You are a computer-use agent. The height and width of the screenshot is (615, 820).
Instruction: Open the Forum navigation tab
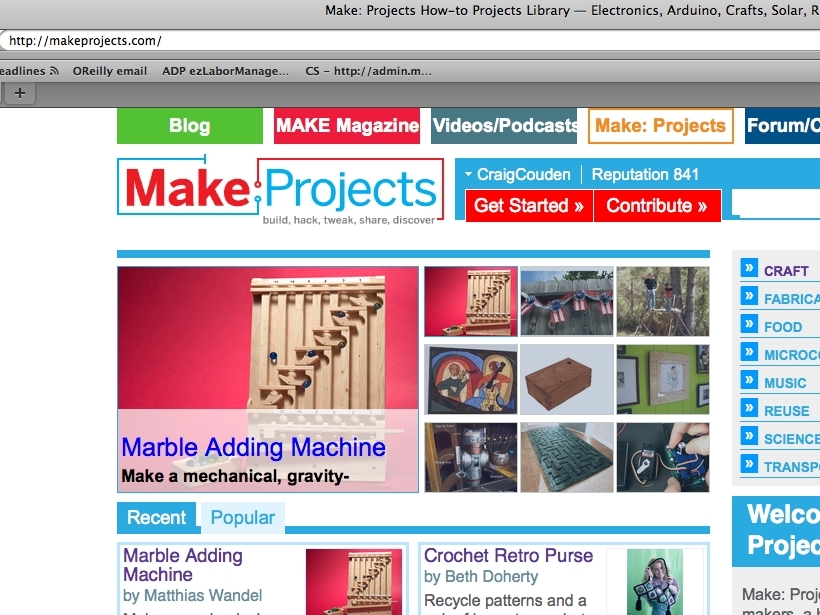[782, 126]
